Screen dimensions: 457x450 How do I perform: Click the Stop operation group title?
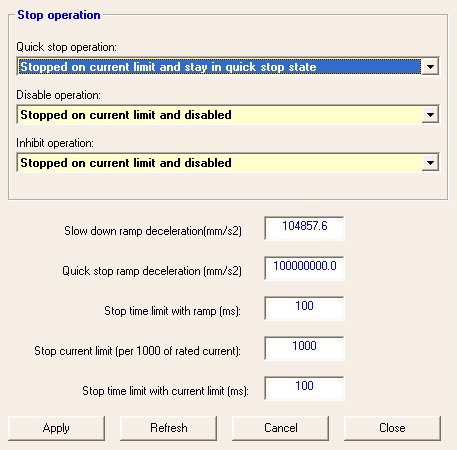pos(59,15)
